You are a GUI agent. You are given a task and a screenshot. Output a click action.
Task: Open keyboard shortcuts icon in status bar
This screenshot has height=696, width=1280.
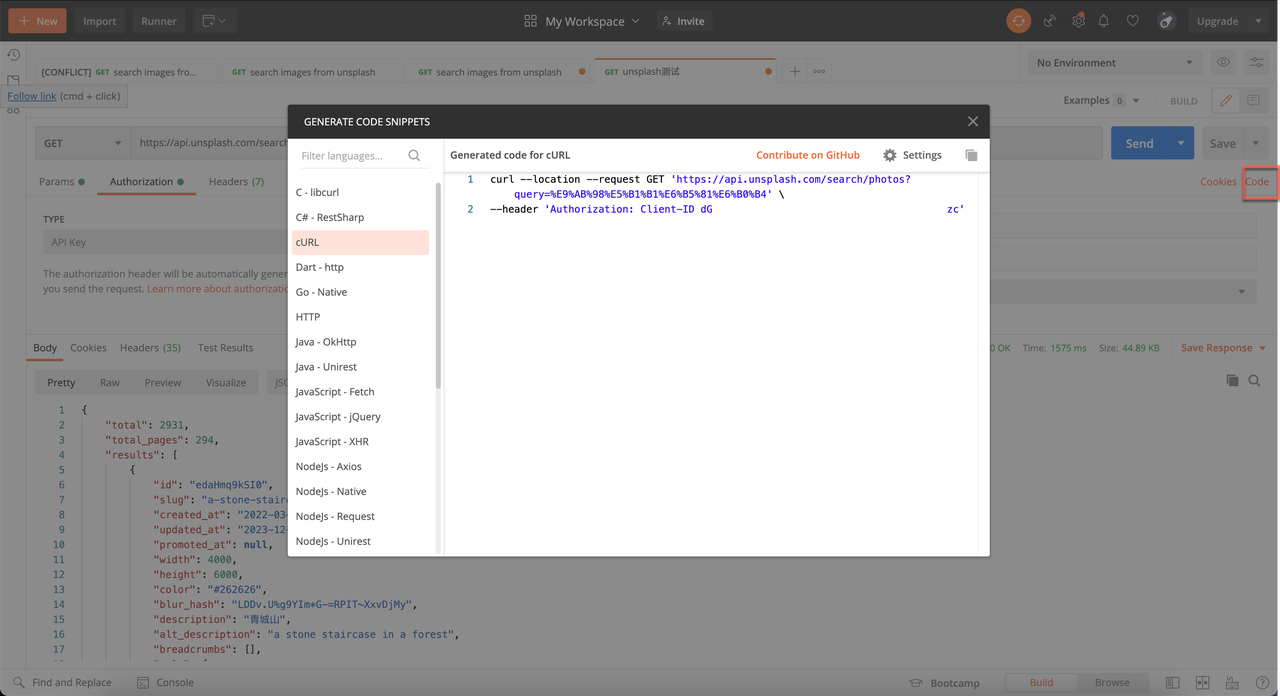[1232, 683]
